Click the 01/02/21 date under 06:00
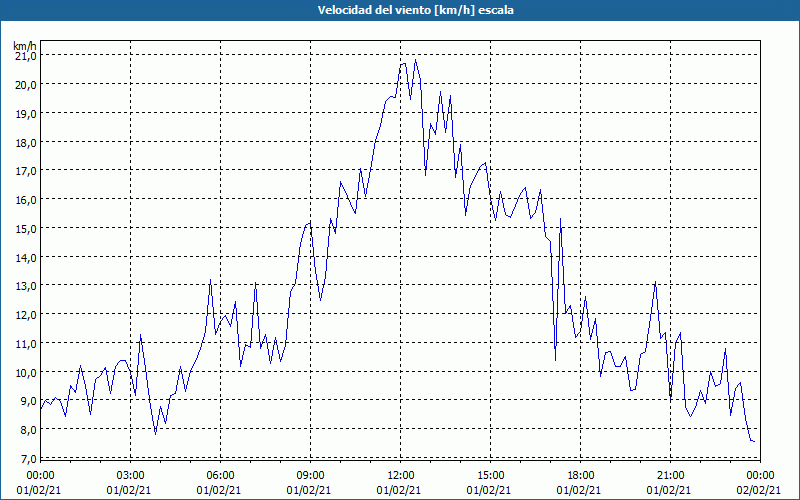 pyautogui.click(x=219, y=490)
